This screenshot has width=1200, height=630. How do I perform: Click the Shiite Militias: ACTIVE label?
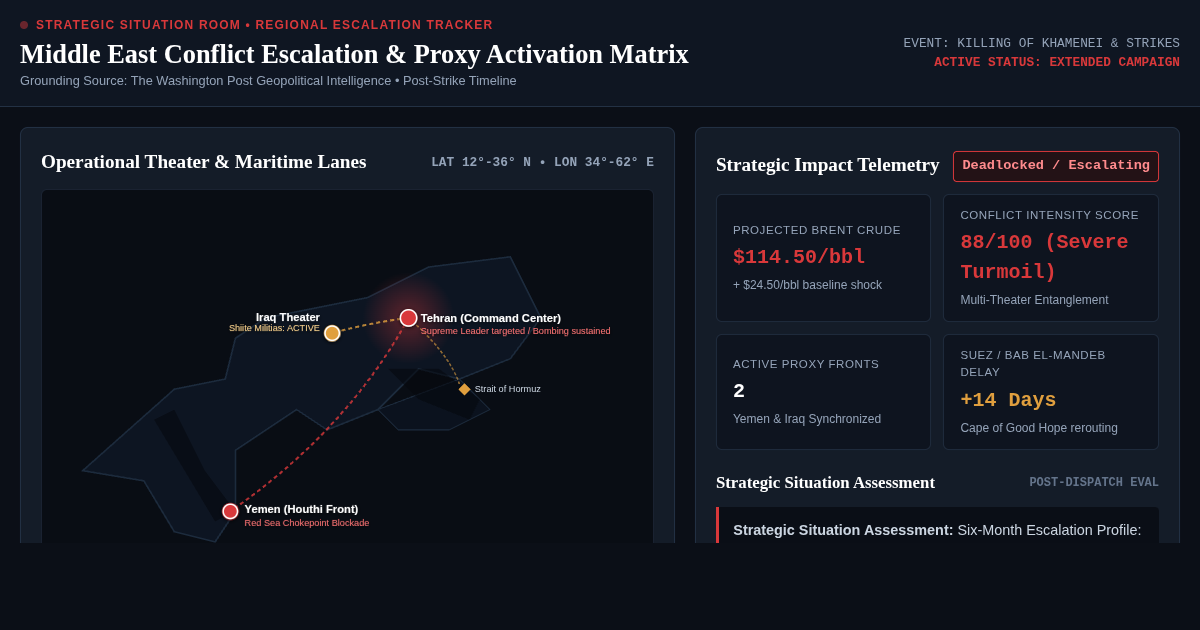click(x=274, y=328)
